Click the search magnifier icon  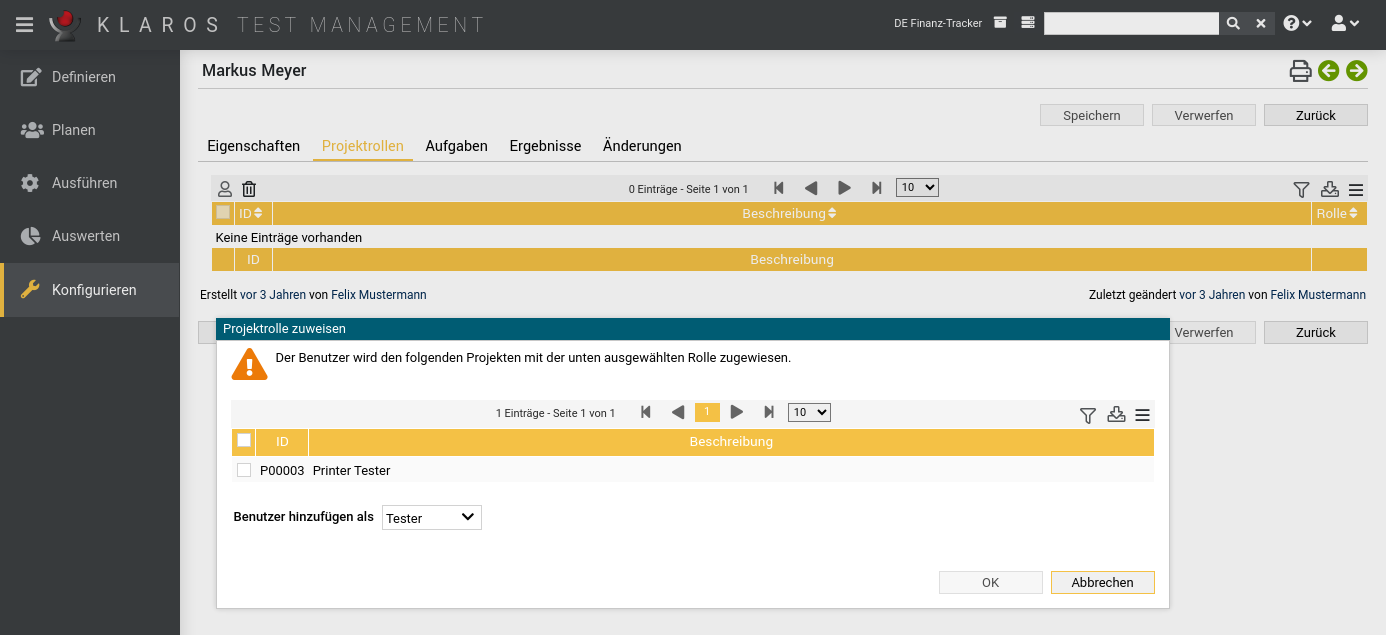[1233, 23]
